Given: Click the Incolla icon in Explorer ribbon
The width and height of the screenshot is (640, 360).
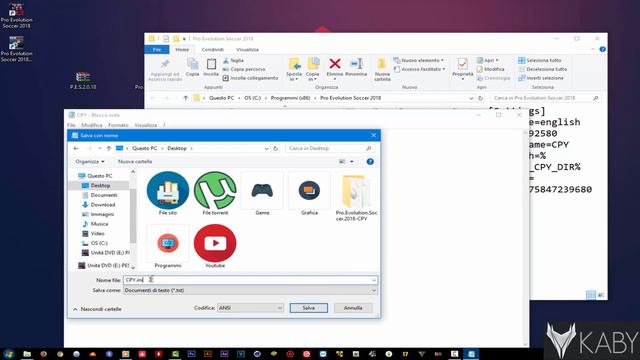Looking at the screenshot, I should 211,64.
